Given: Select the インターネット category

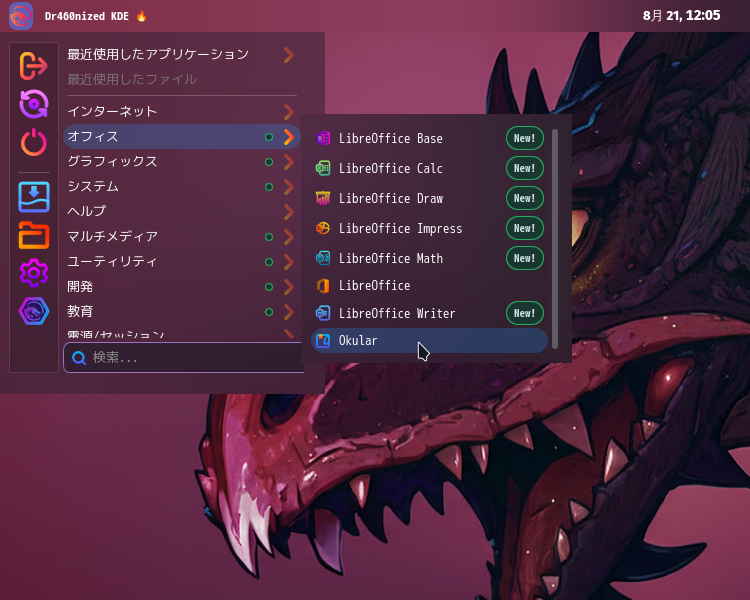Looking at the screenshot, I should click(x=181, y=111).
